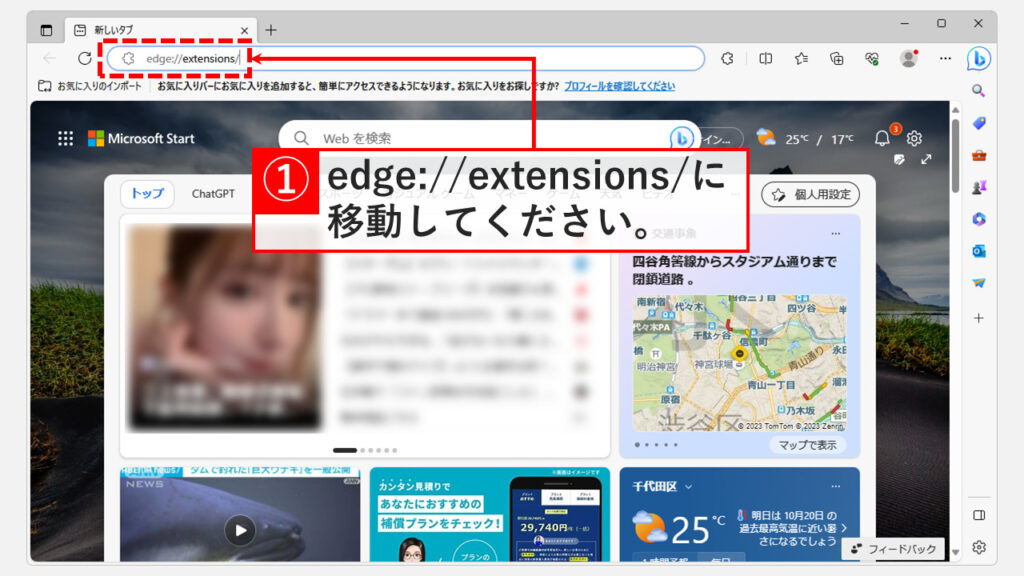The image size is (1024, 576).
Task: Open the blurred top news thumbnail
Action: pyautogui.click(x=225, y=328)
